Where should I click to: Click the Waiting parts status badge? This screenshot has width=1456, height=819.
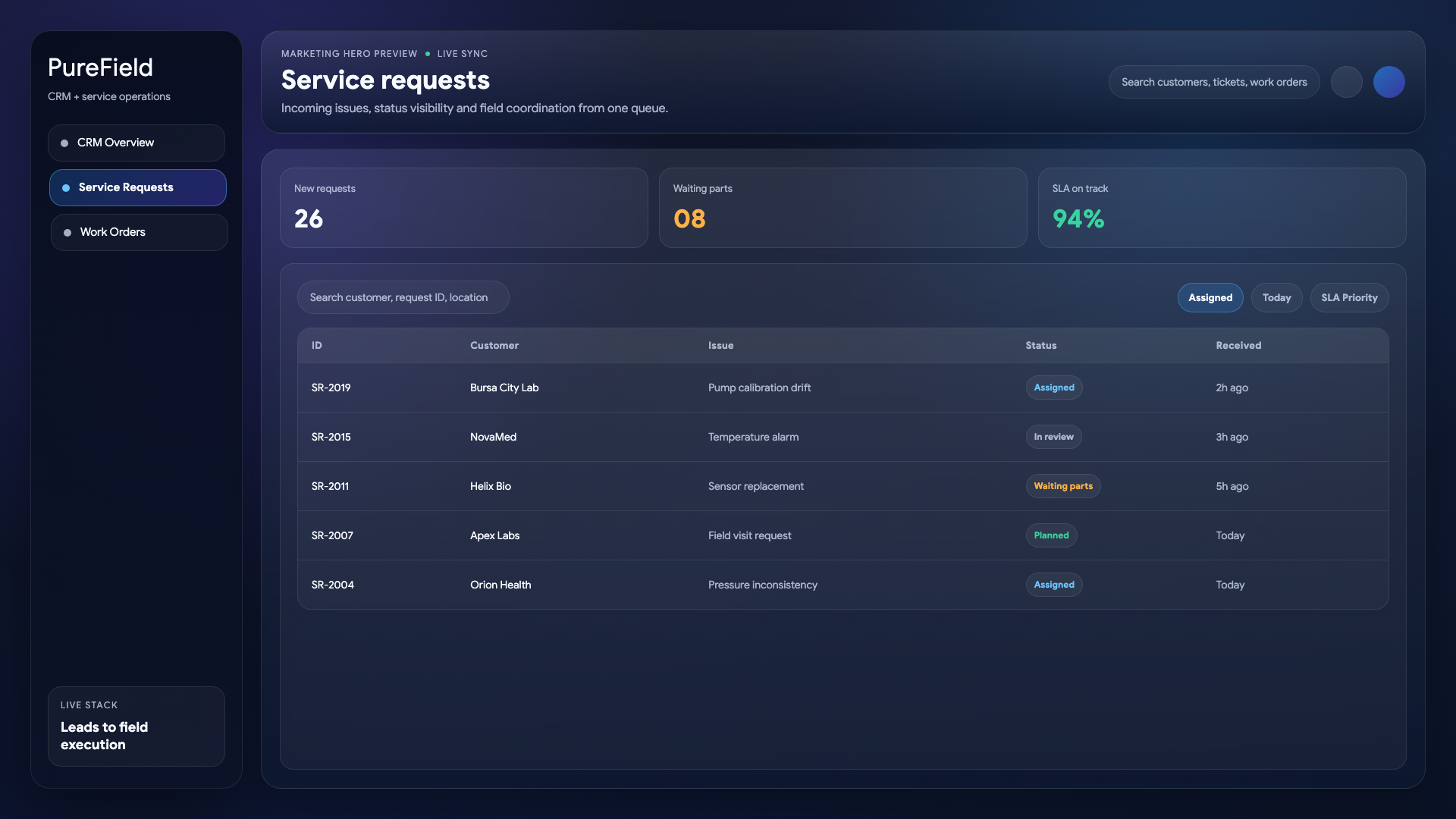click(x=1063, y=486)
